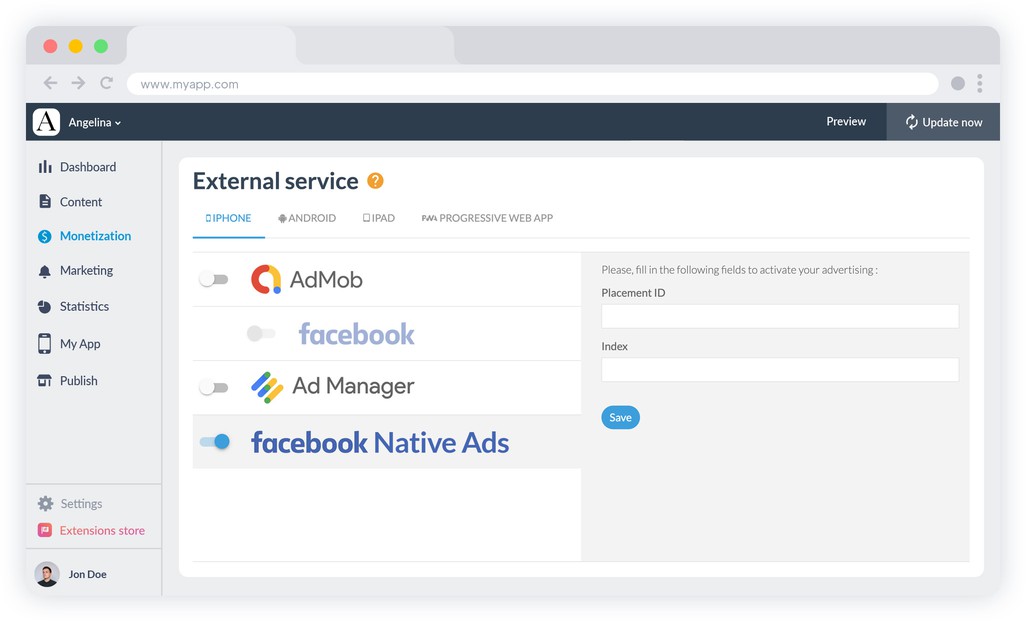Switch to the Android tab

(307, 219)
